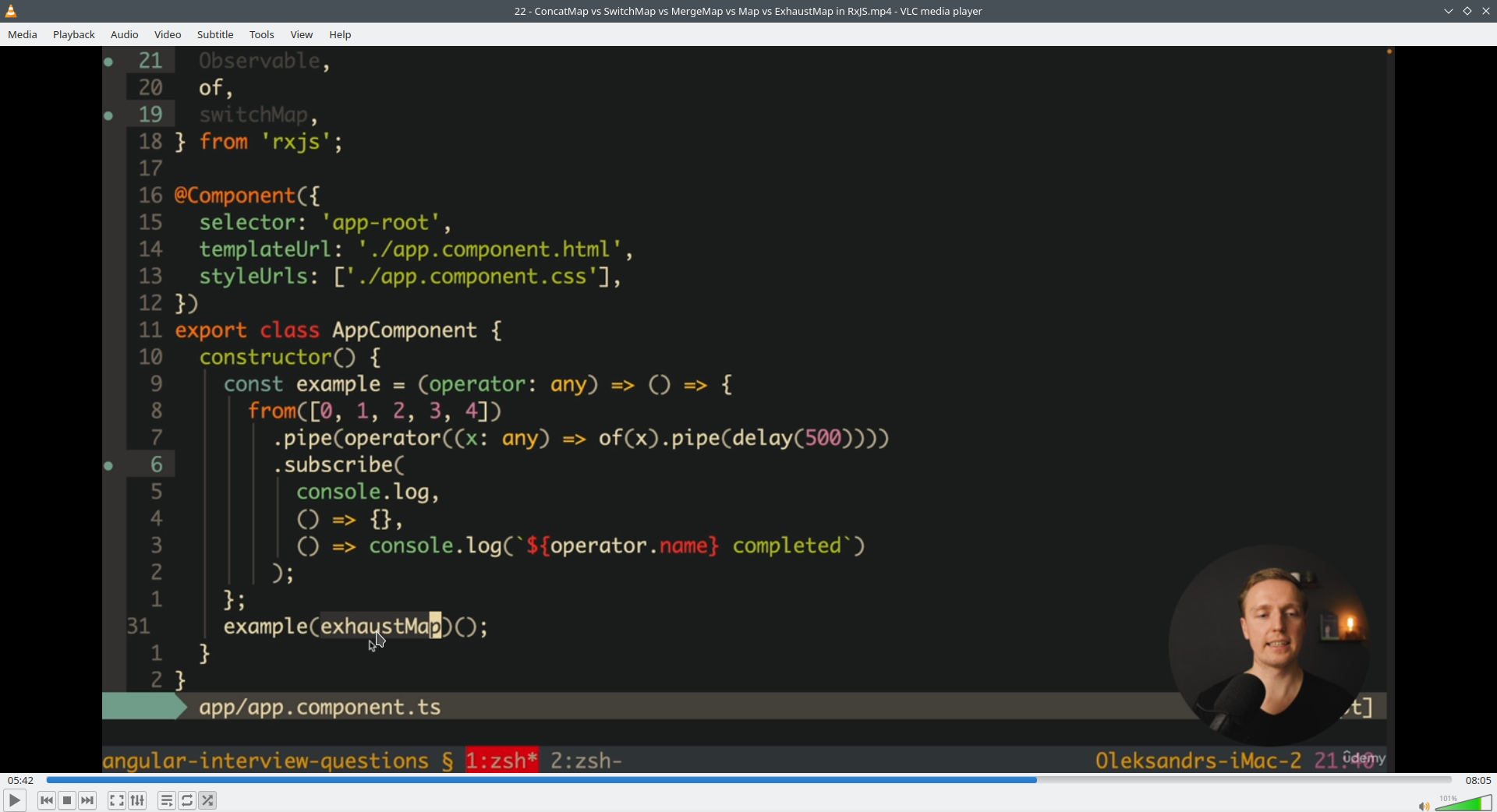This screenshot has height=812, width=1497.
Task: Click the elapsed time 05:42 label
Action: tap(21, 780)
